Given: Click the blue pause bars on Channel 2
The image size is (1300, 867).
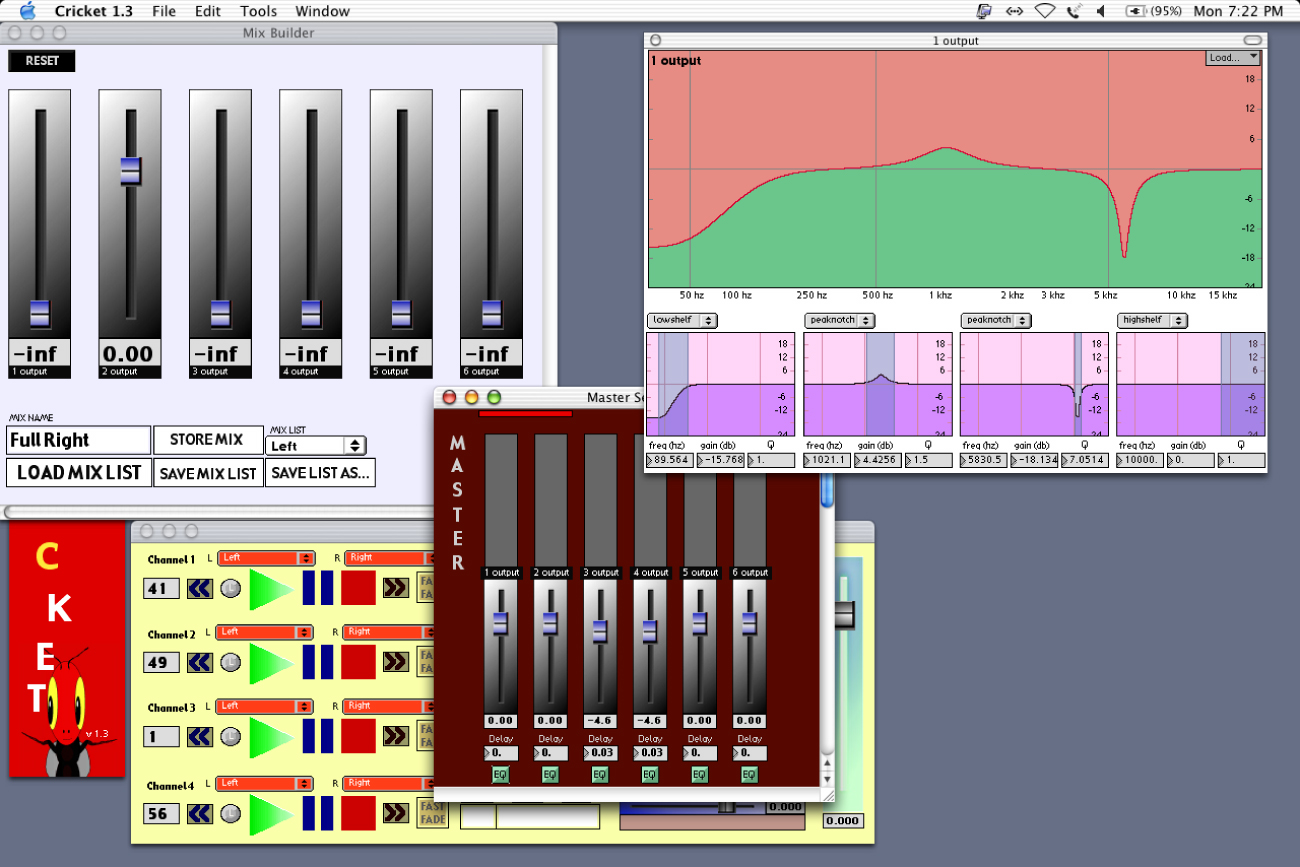Looking at the screenshot, I should tap(317, 662).
